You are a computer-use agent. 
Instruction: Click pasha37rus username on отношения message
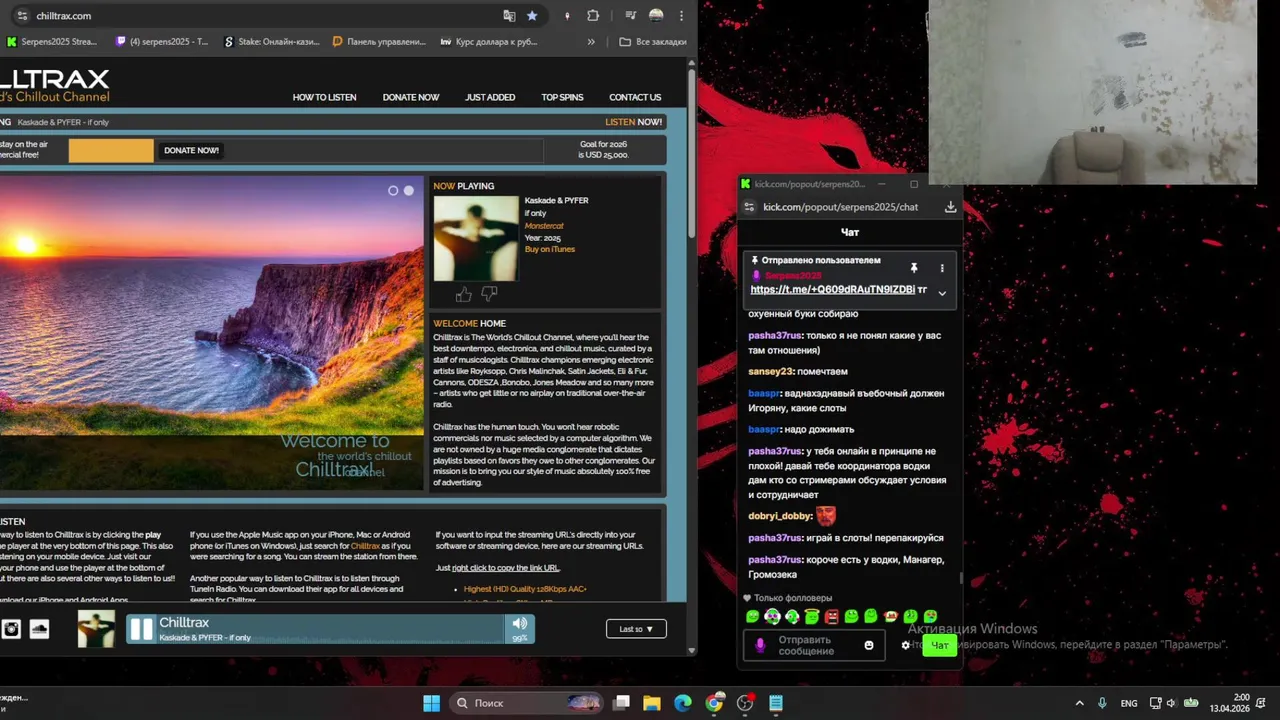pyautogui.click(x=775, y=336)
